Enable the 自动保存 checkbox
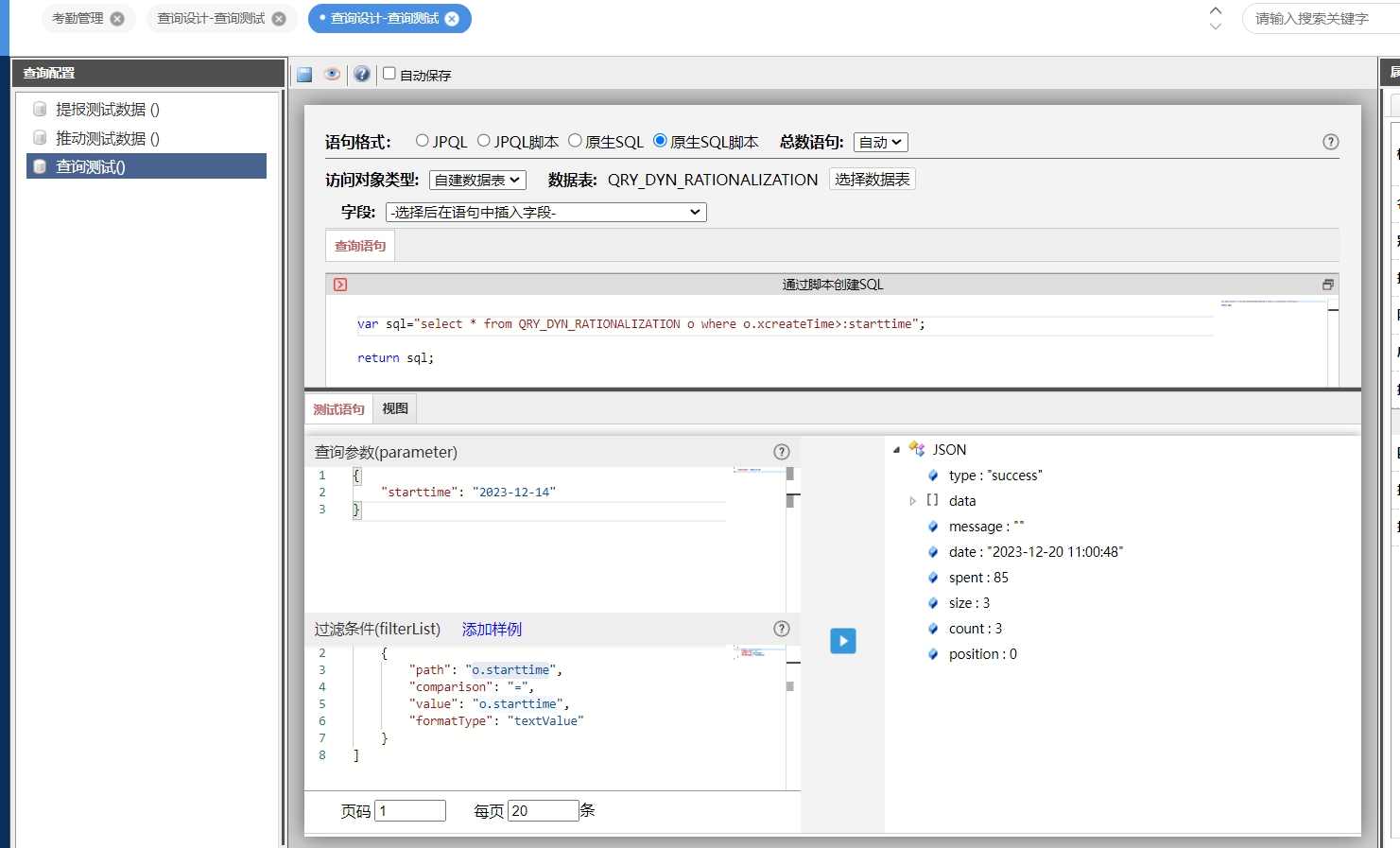The height and width of the screenshot is (848, 1400). (389, 74)
